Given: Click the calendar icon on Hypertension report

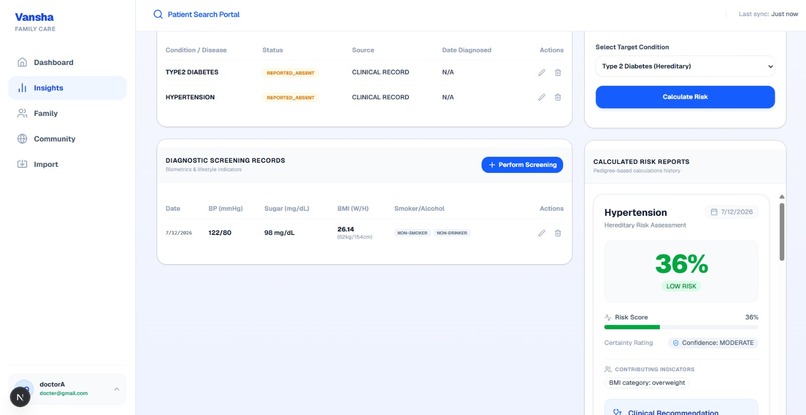Looking at the screenshot, I should [x=713, y=212].
